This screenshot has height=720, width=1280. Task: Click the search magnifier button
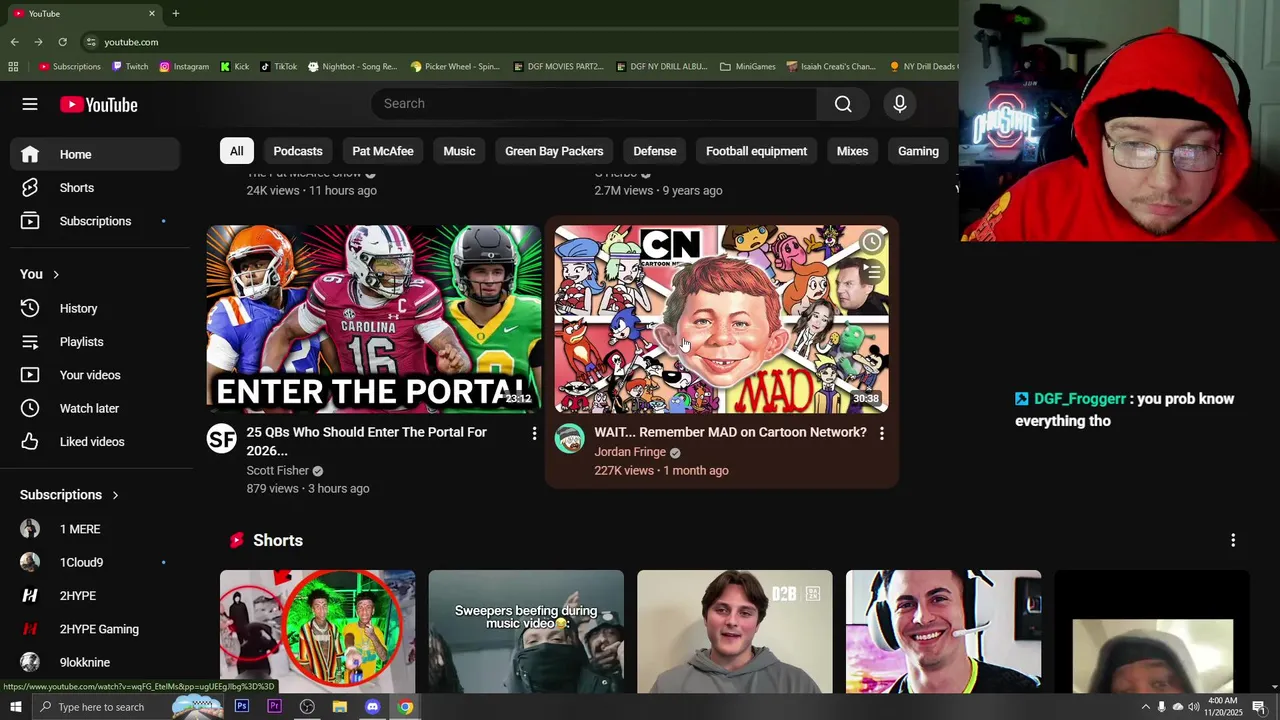pyautogui.click(x=843, y=104)
